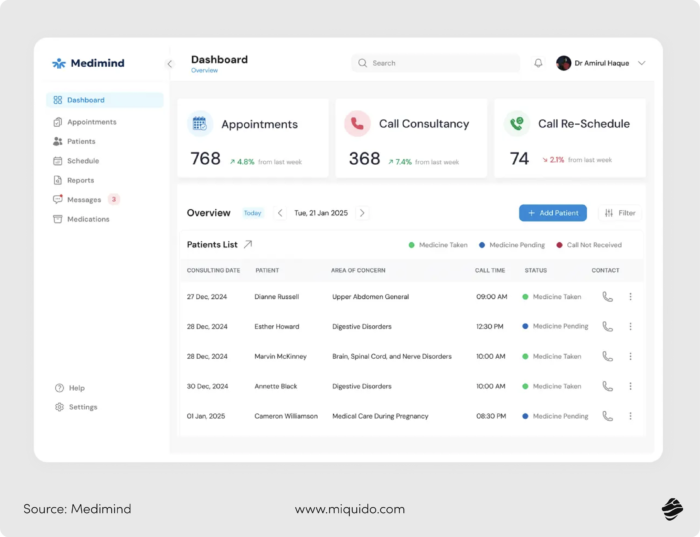The width and height of the screenshot is (700, 537).
Task: Click patient name Dianne Russell
Action: pos(277,297)
